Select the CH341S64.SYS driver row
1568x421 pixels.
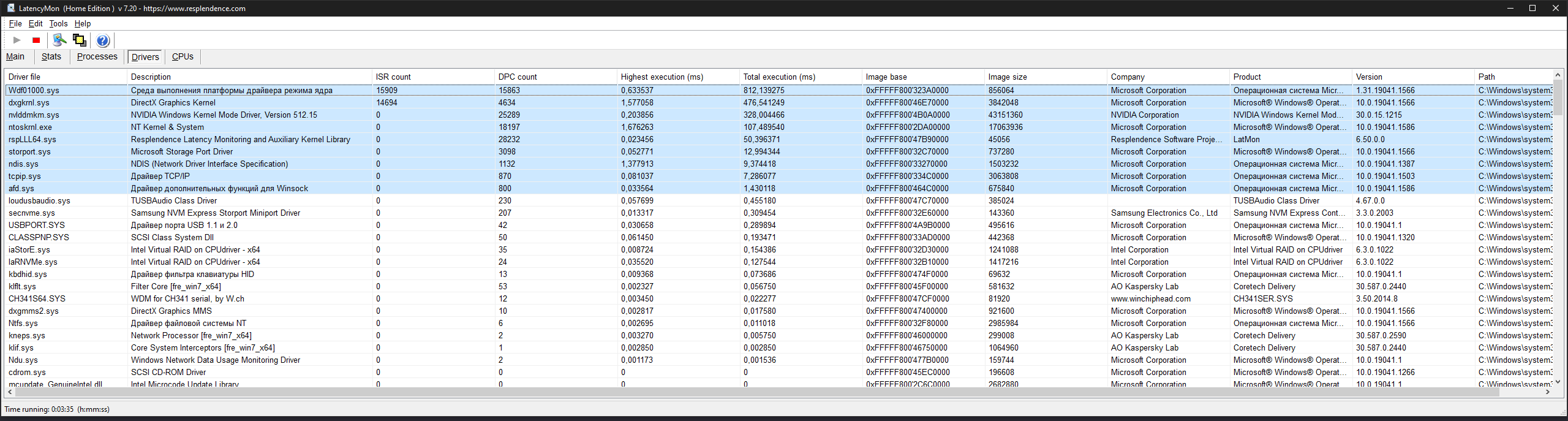click(778, 298)
